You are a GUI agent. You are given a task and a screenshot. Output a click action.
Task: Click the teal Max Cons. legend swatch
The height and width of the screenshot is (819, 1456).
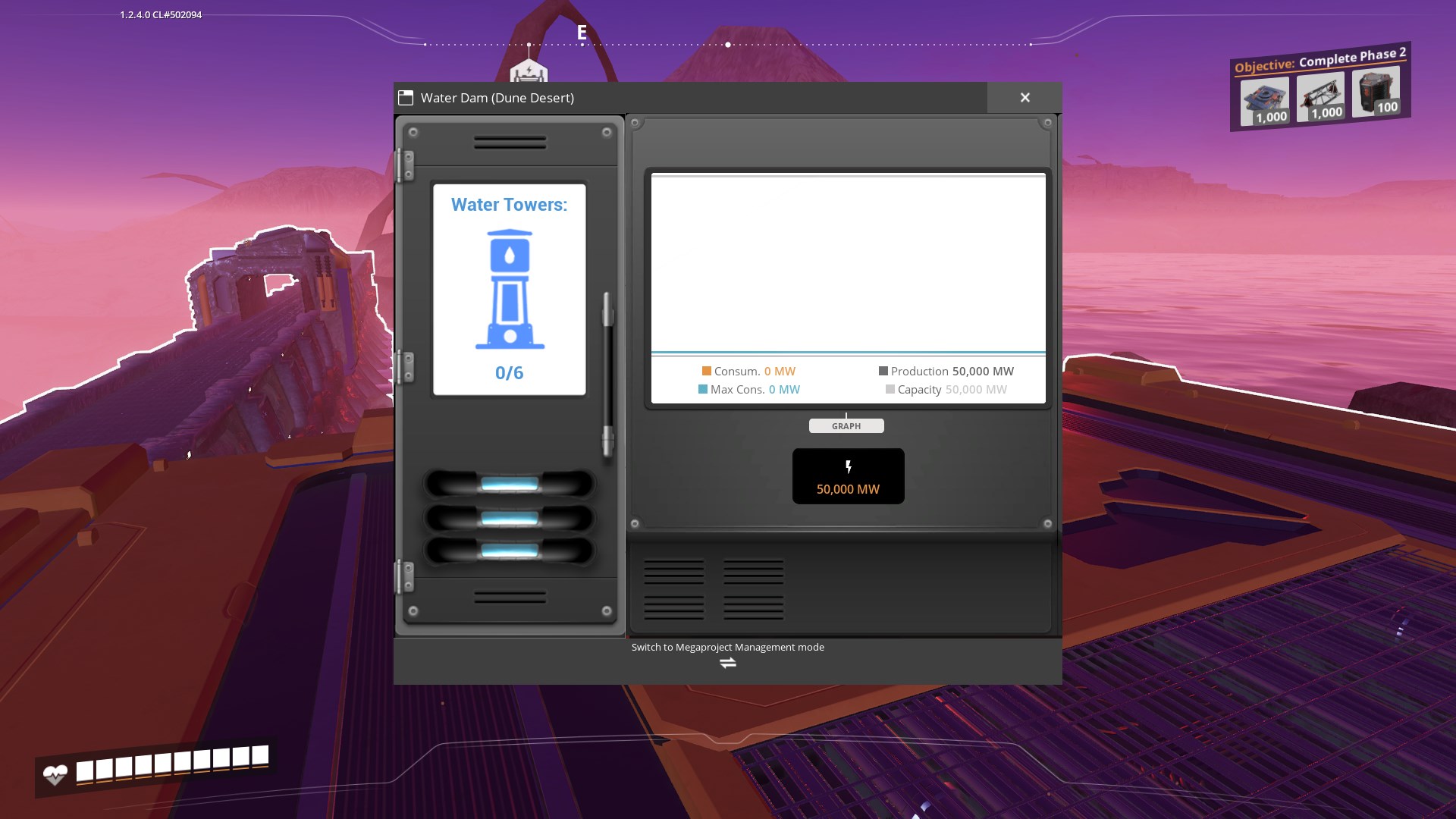coord(703,389)
